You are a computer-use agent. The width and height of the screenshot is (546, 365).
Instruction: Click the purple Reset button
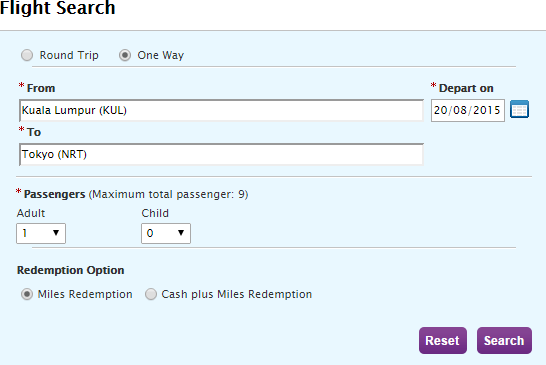click(x=443, y=340)
